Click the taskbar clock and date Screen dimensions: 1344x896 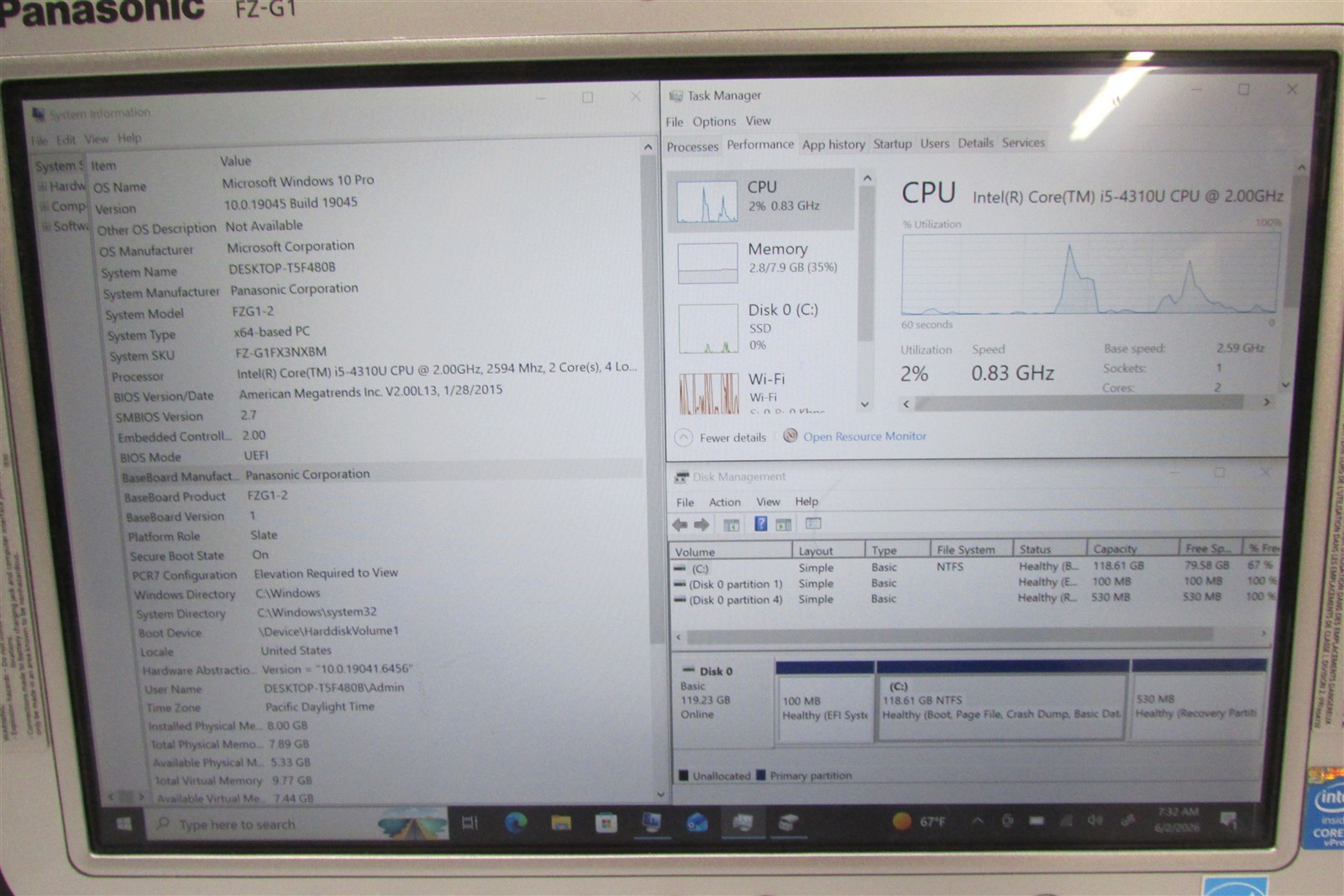1177,819
